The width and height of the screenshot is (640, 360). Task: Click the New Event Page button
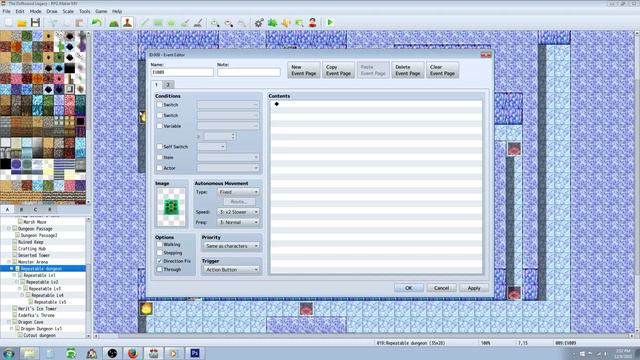(304, 70)
